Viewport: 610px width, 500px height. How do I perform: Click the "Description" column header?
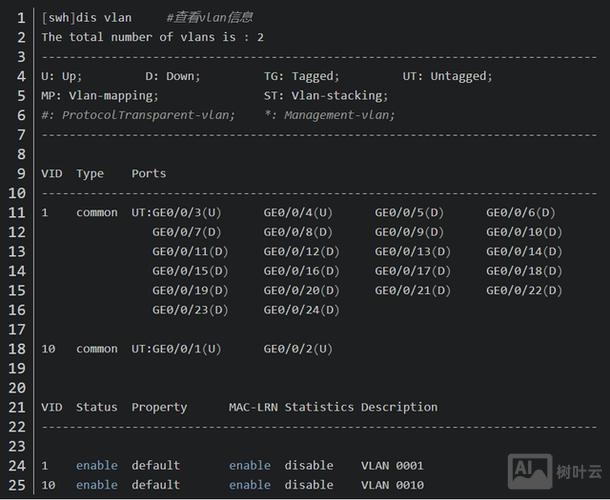[x=399, y=407]
